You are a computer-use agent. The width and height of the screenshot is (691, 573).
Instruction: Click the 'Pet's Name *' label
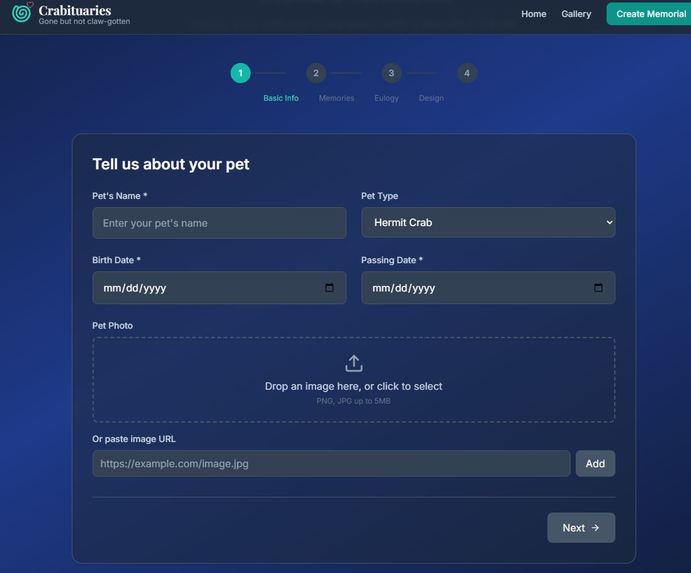(x=120, y=196)
